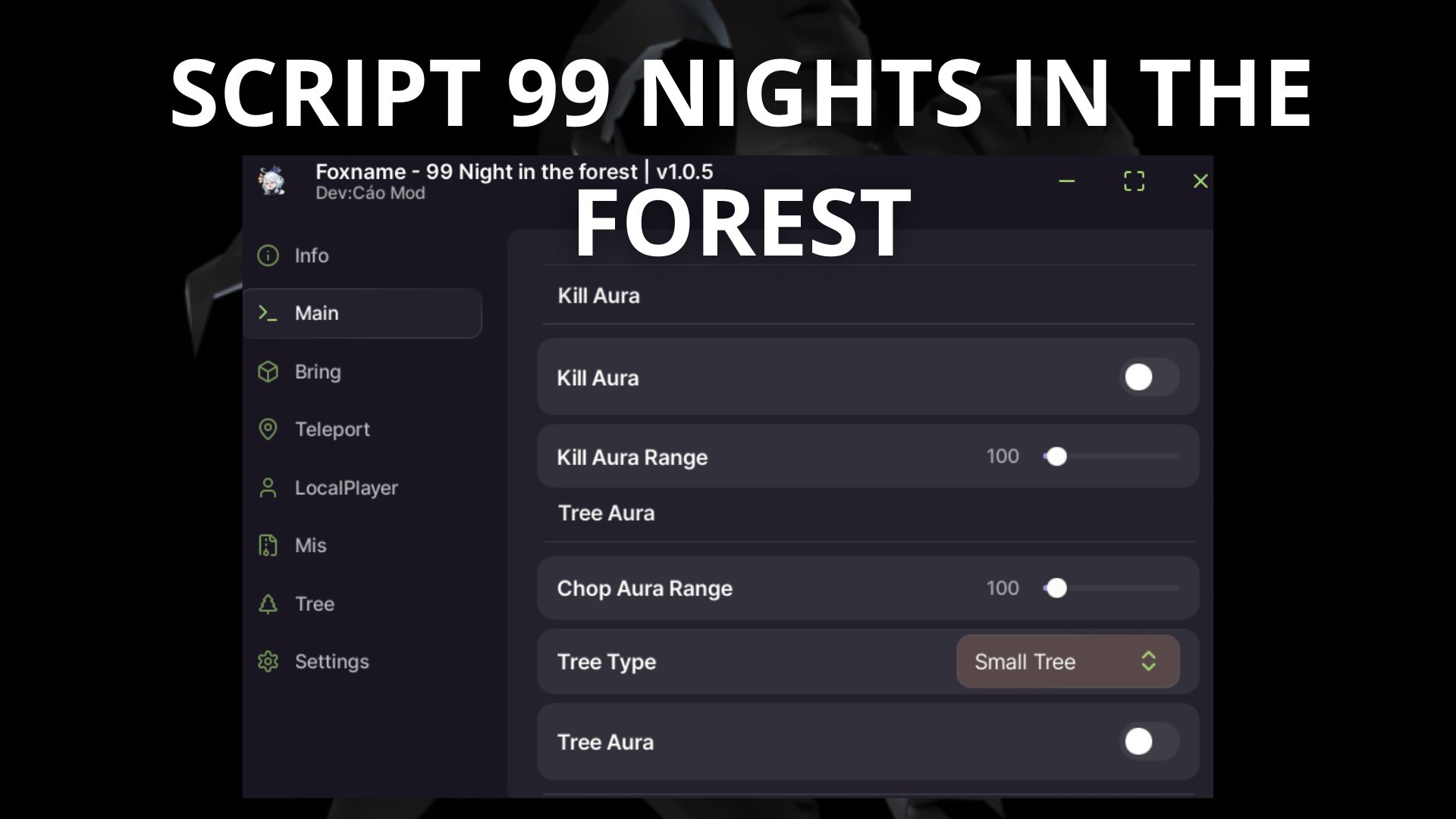Click the Chop Aura Range slider knob
This screenshot has width=1456, height=819.
pyautogui.click(x=1056, y=588)
